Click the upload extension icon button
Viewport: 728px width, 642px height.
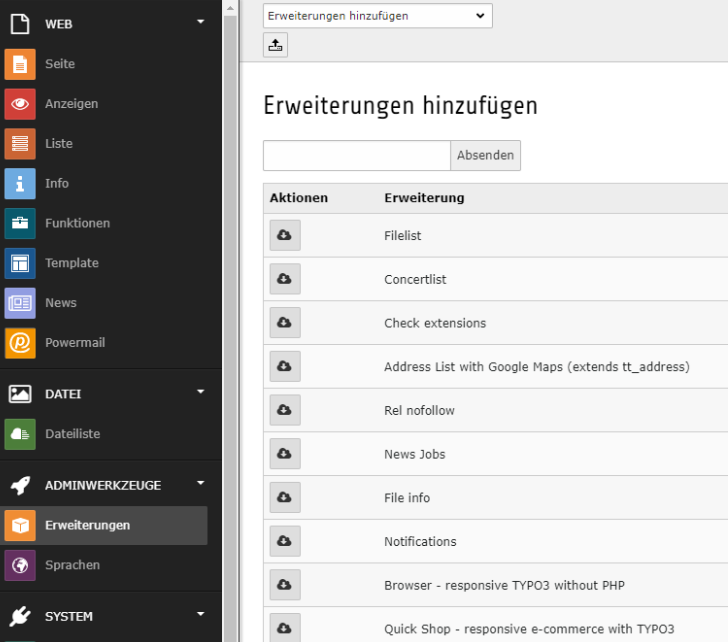click(275, 45)
